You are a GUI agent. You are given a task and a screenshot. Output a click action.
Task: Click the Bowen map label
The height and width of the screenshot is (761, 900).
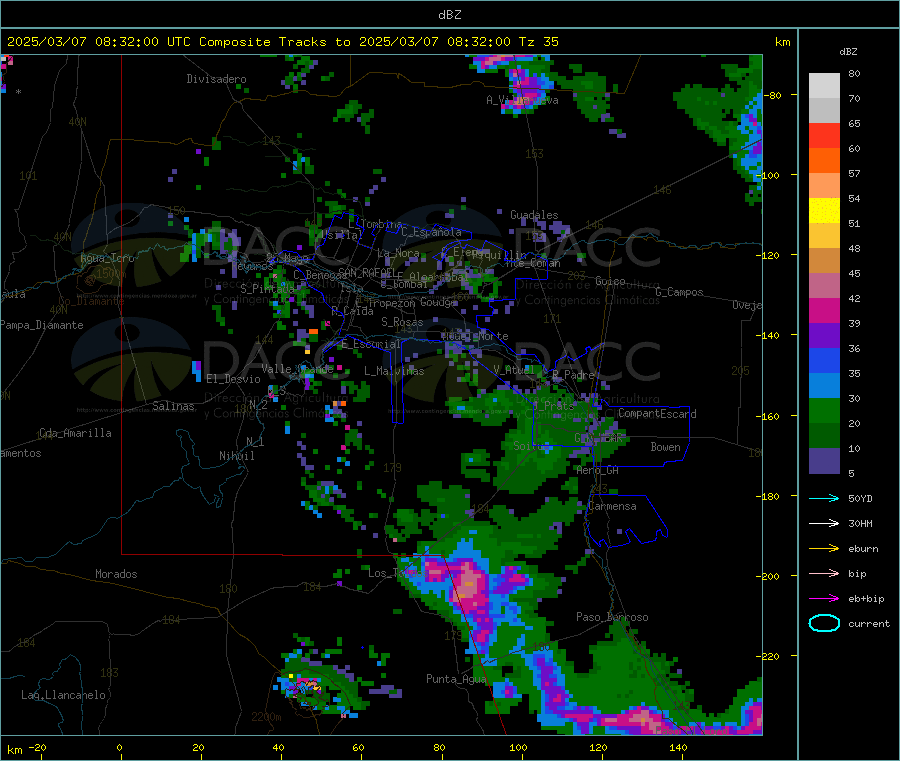coord(665,447)
